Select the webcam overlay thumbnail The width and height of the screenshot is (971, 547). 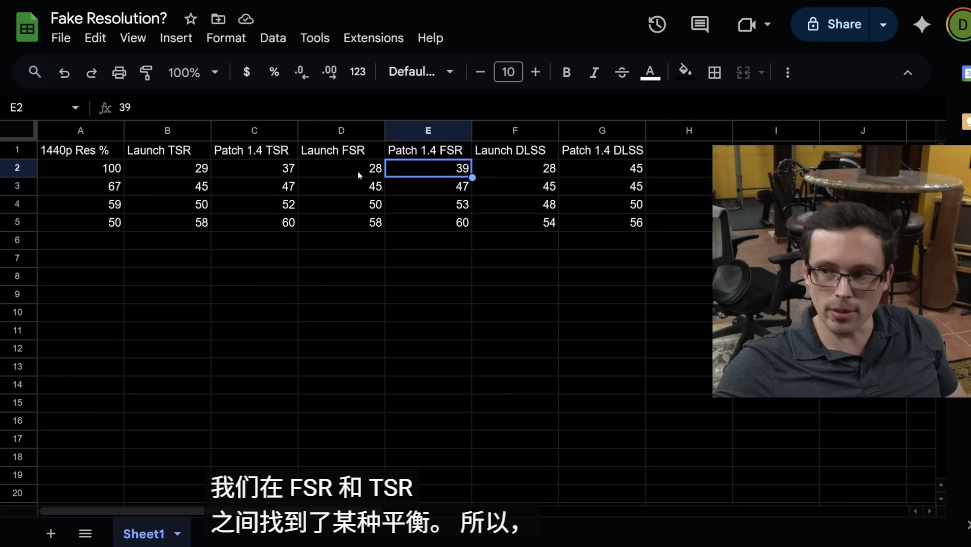click(841, 271)
